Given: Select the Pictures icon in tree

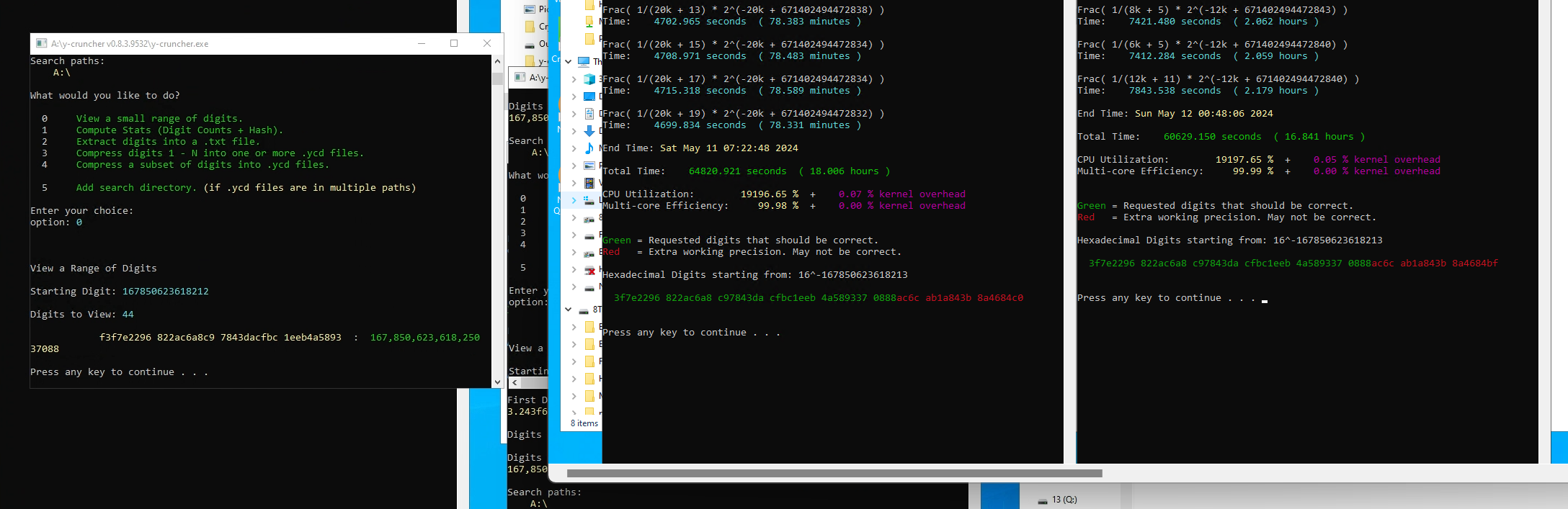Looking at the screenshot, I should point(589,166).
